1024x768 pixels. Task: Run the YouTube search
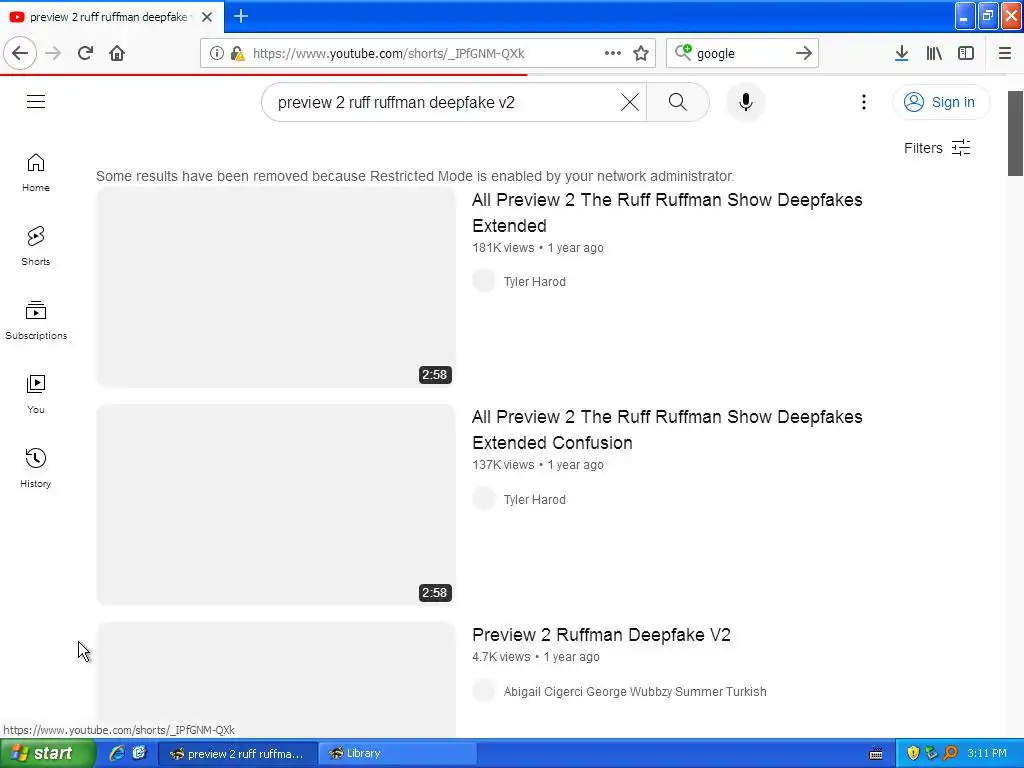(678, 102)
